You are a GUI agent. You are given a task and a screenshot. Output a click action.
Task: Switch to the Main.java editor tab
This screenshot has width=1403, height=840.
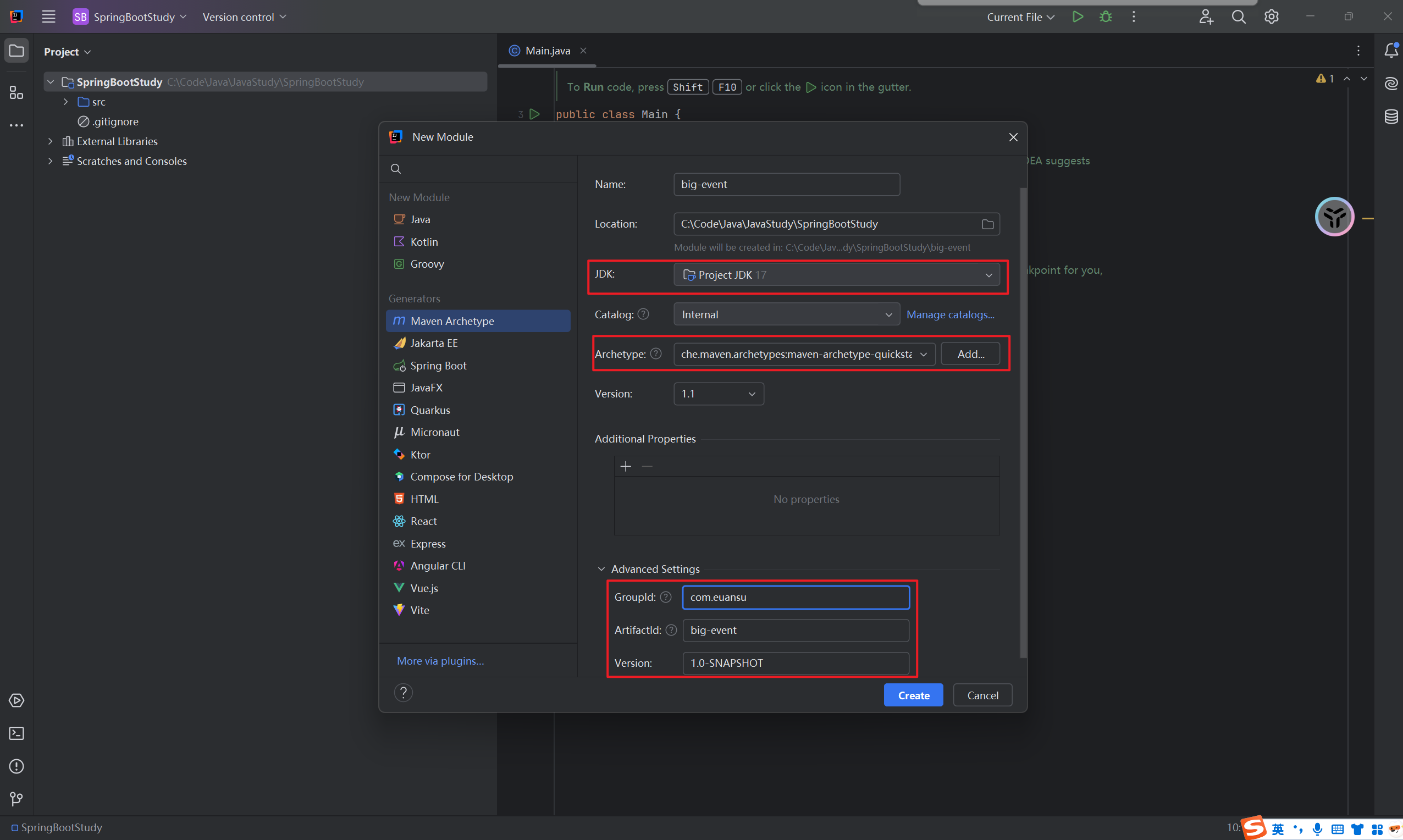[x=546, y=51]
